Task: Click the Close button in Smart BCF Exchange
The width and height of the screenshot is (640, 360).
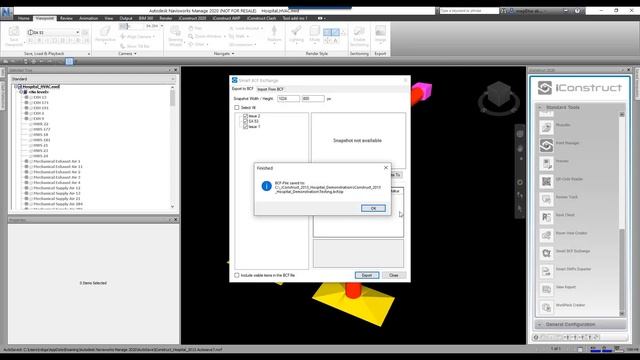Action: point(393,275)
